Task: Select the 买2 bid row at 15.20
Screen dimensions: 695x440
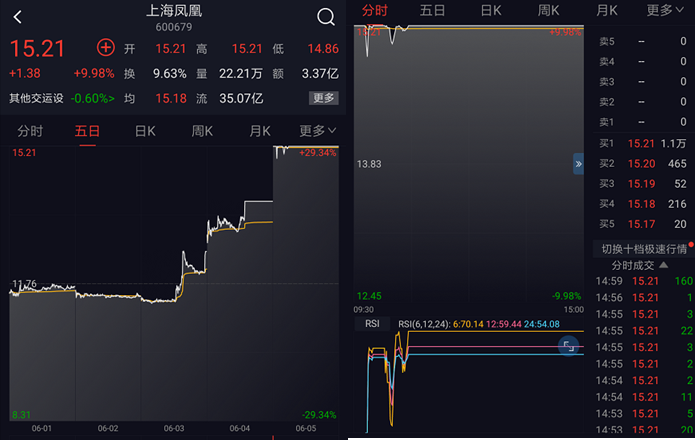Action: coord(643,164)
